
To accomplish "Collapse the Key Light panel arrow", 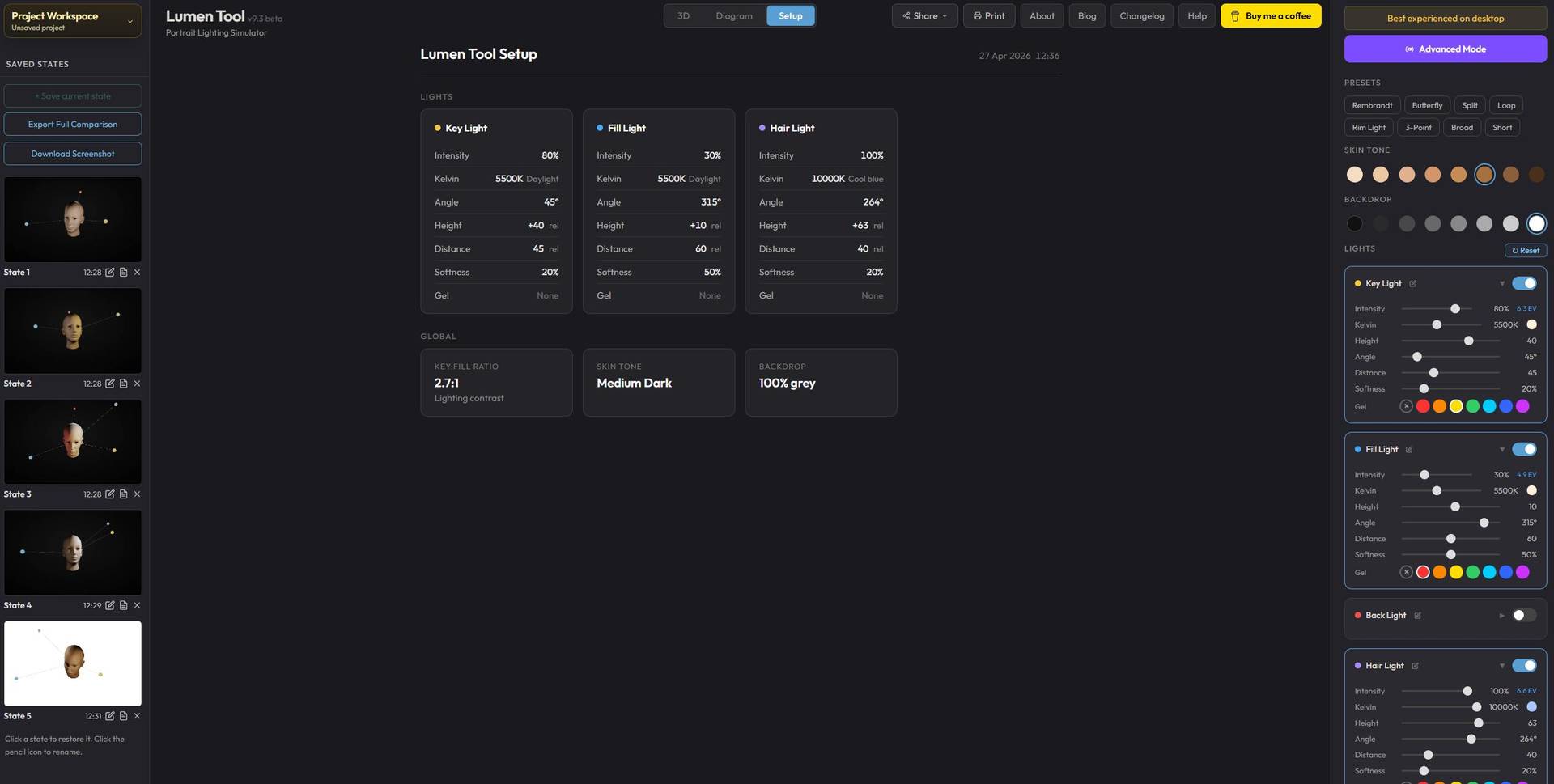I will [x=1501, y=284].
